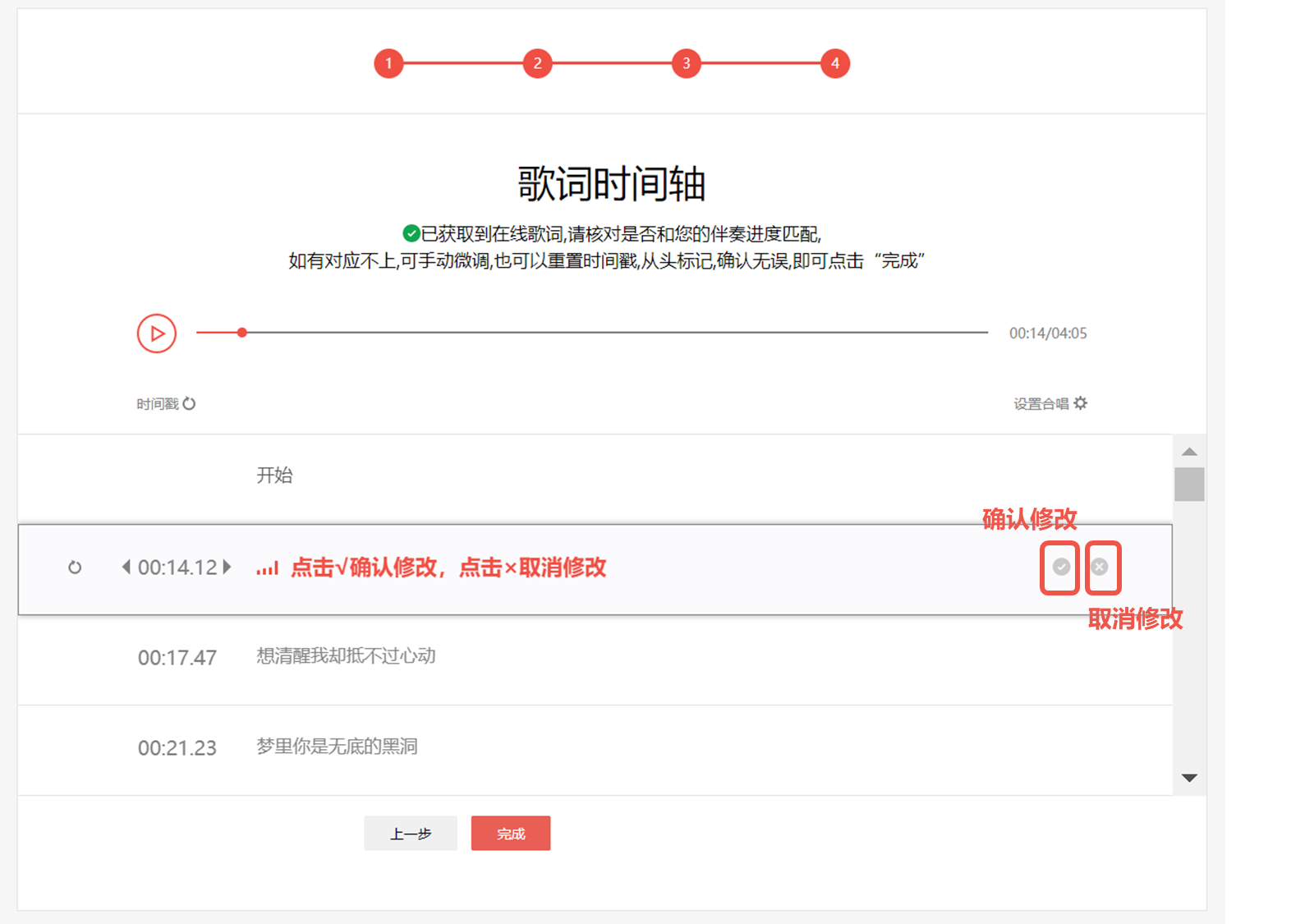Click the reset timestamp icon next to 时间戳

point(189,403)
